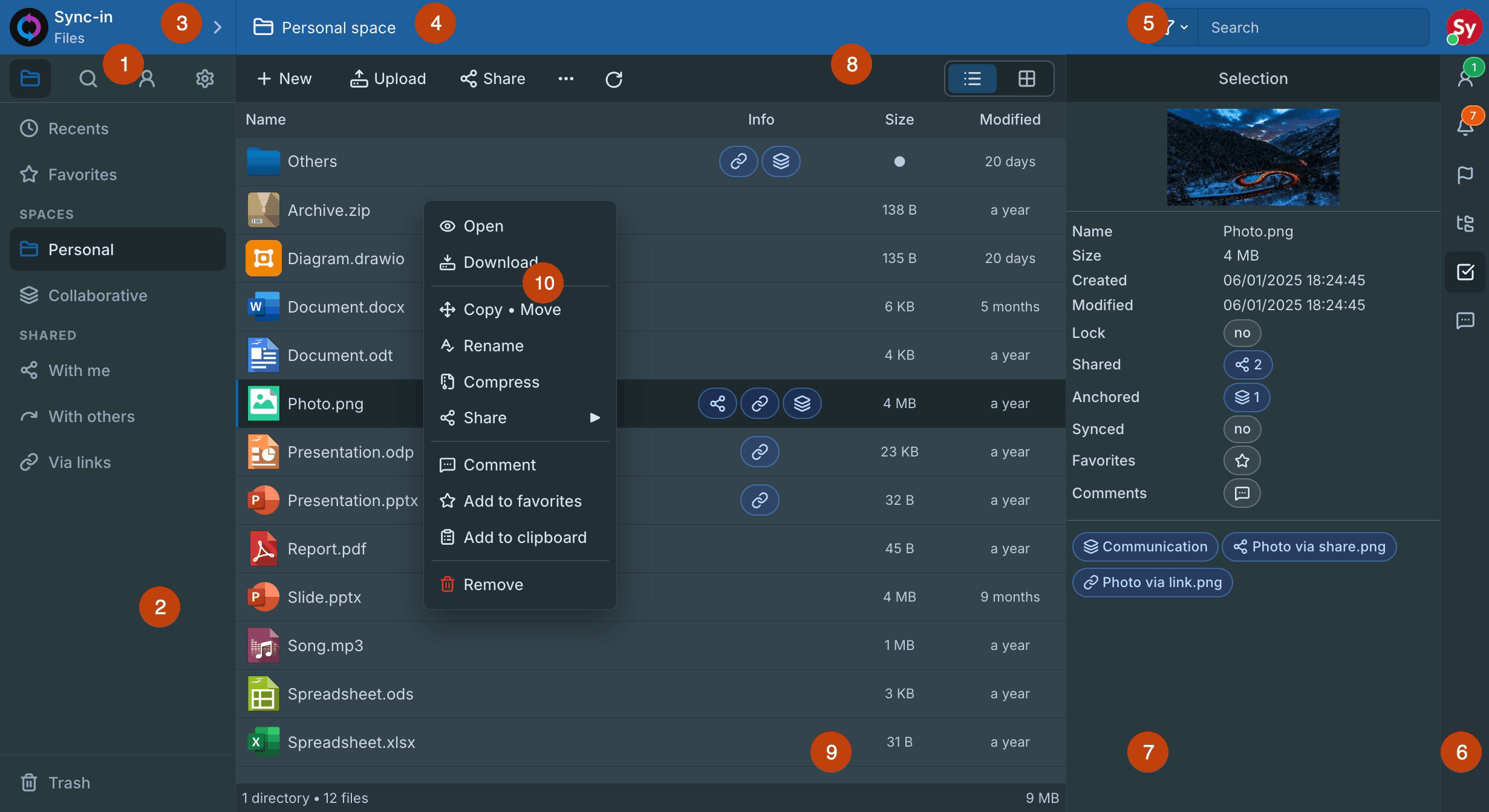Open the settings gear in sidebar

click(205, 79)
